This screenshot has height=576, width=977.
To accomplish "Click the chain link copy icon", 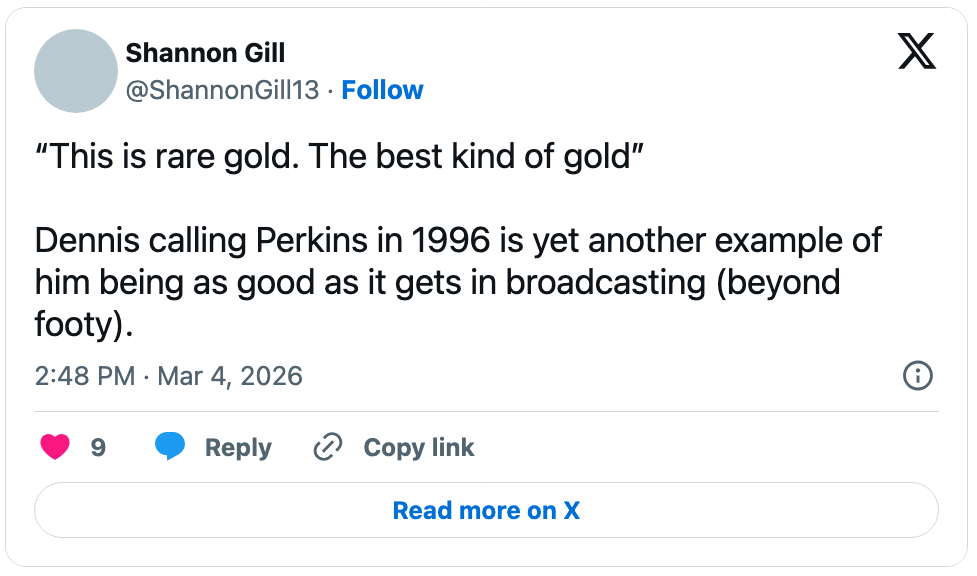I will [328, 447].
